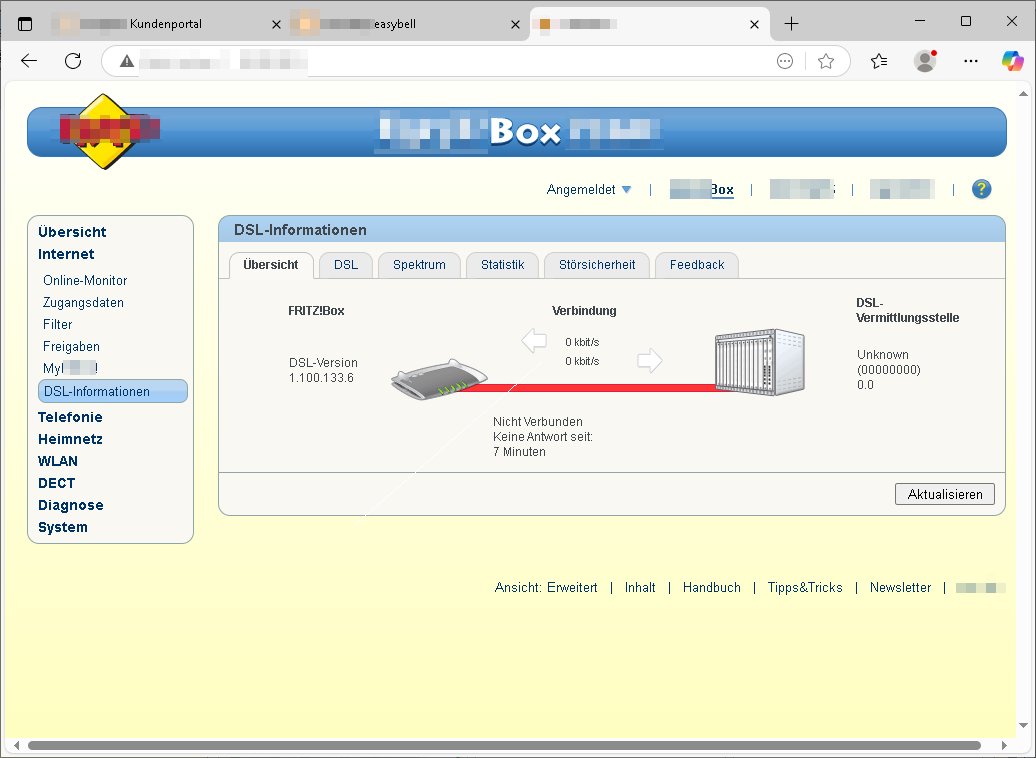Expand the Angemeldet dropdown
The height and width of the screenshot is (758, 1036).
click(589, 189)
